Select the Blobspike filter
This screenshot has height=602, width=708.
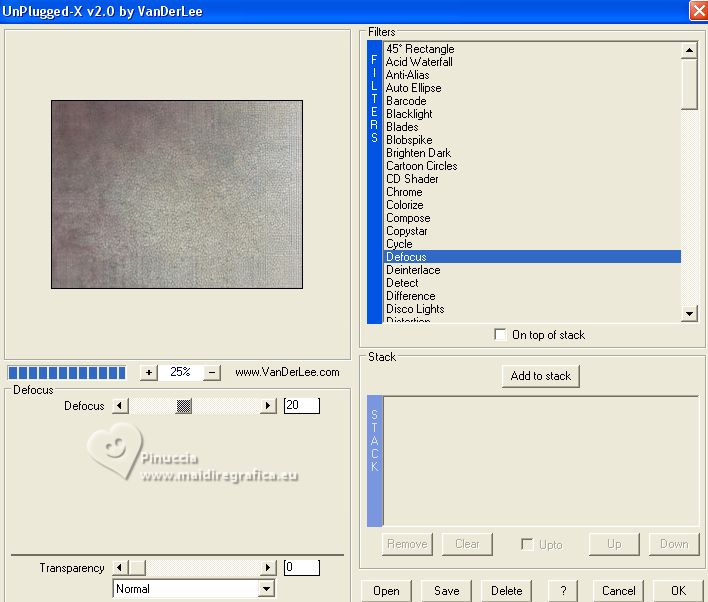point(532,140)
